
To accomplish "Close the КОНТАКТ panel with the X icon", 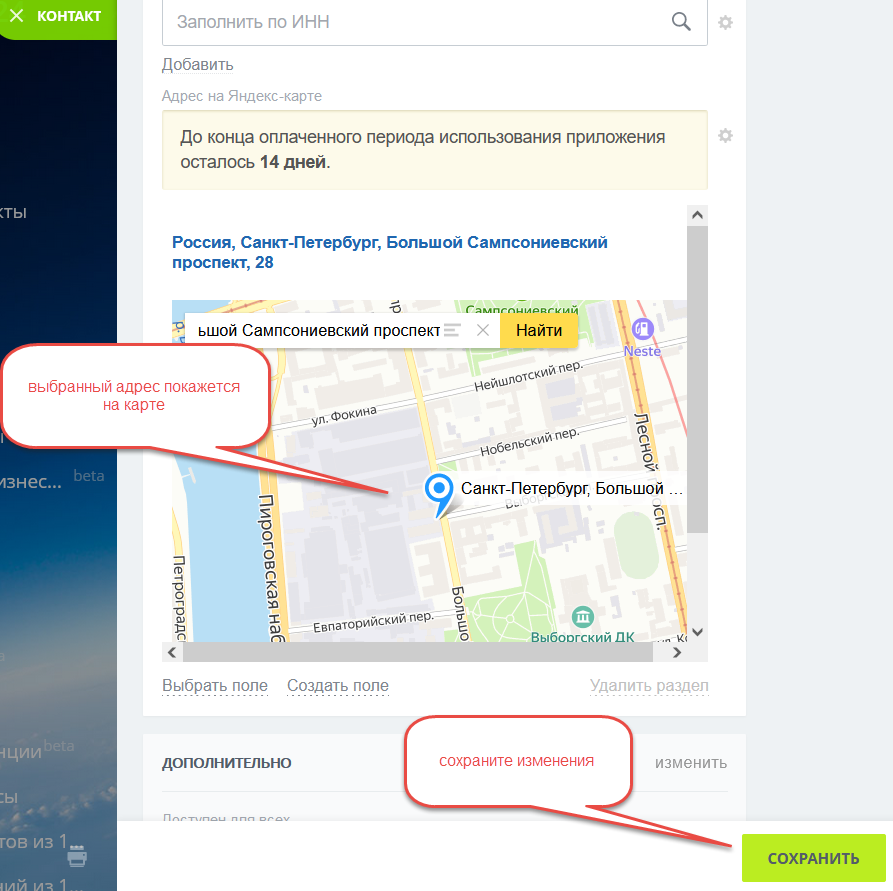I will [x=17, y=15].
